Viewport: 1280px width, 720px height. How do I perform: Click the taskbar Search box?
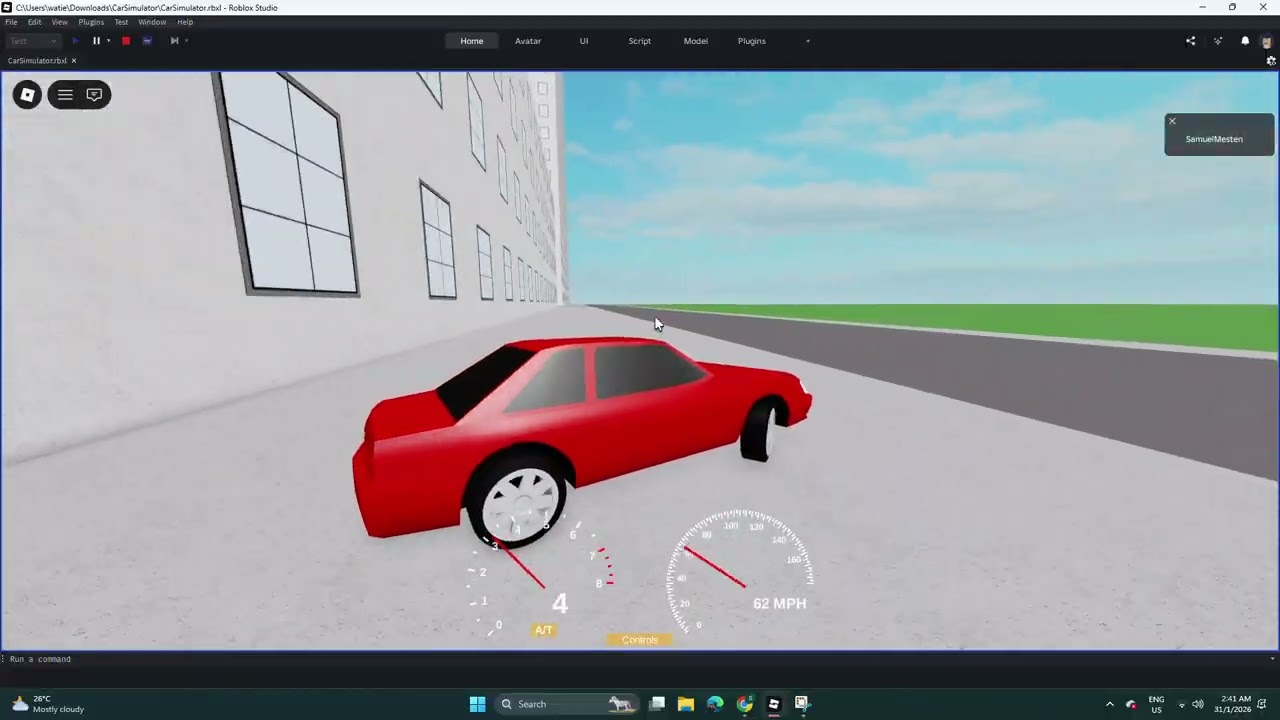click(x=567, y=704)
